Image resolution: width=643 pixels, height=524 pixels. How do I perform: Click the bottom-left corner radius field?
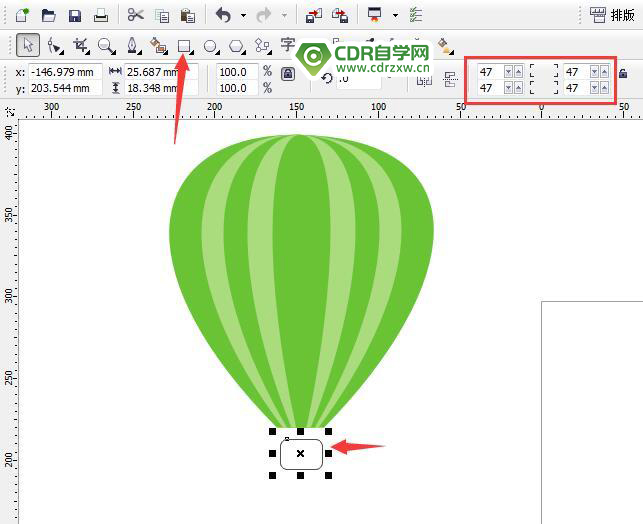[x=490, y=88]
